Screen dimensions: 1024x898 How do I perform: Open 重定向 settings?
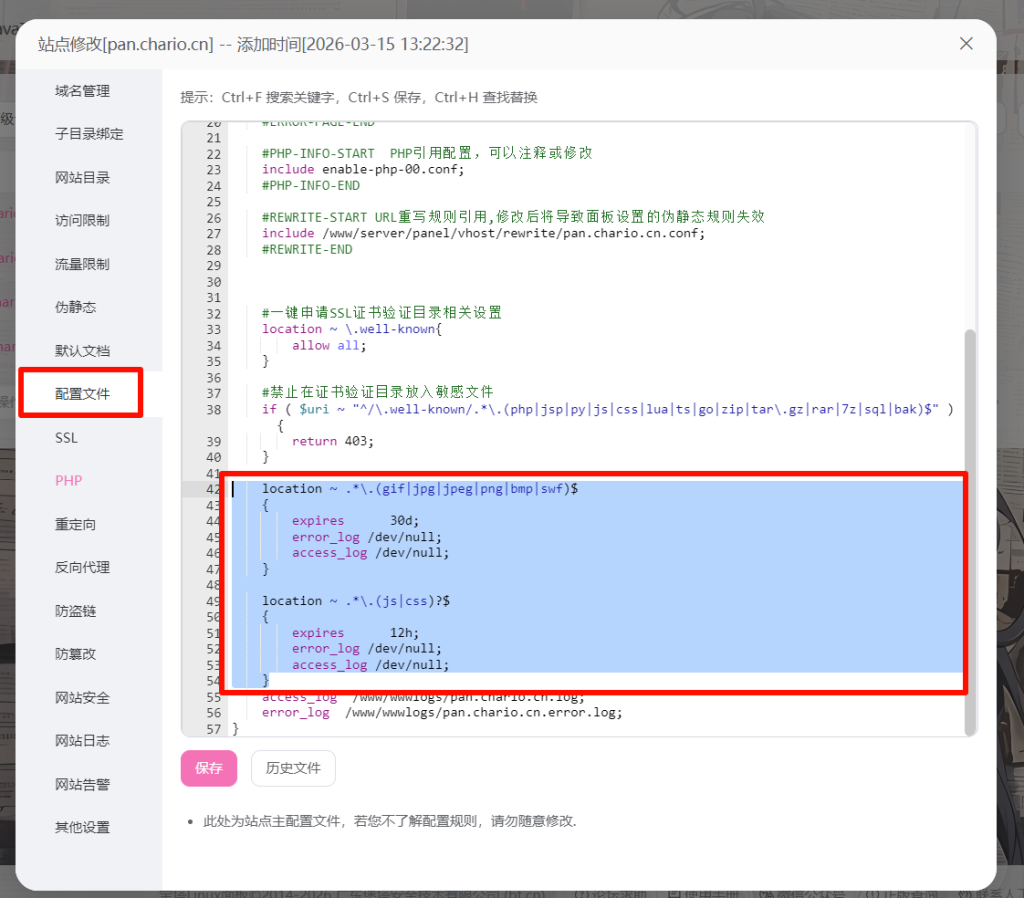coord(75,525)
